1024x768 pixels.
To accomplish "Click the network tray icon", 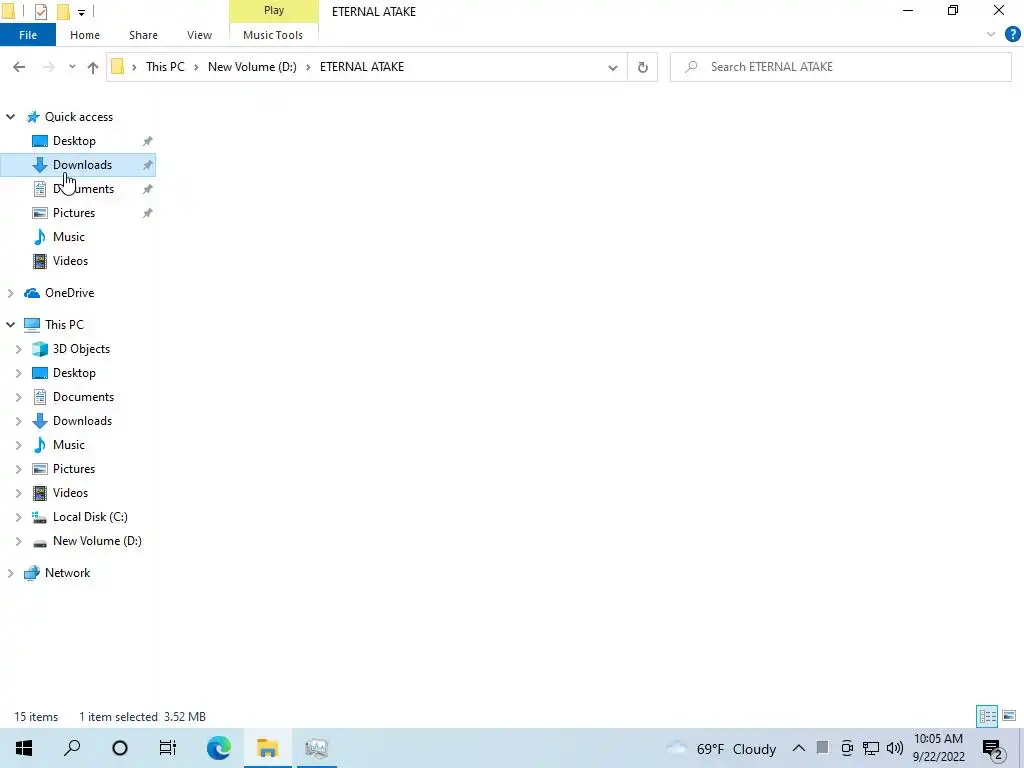I will [871, 748].
